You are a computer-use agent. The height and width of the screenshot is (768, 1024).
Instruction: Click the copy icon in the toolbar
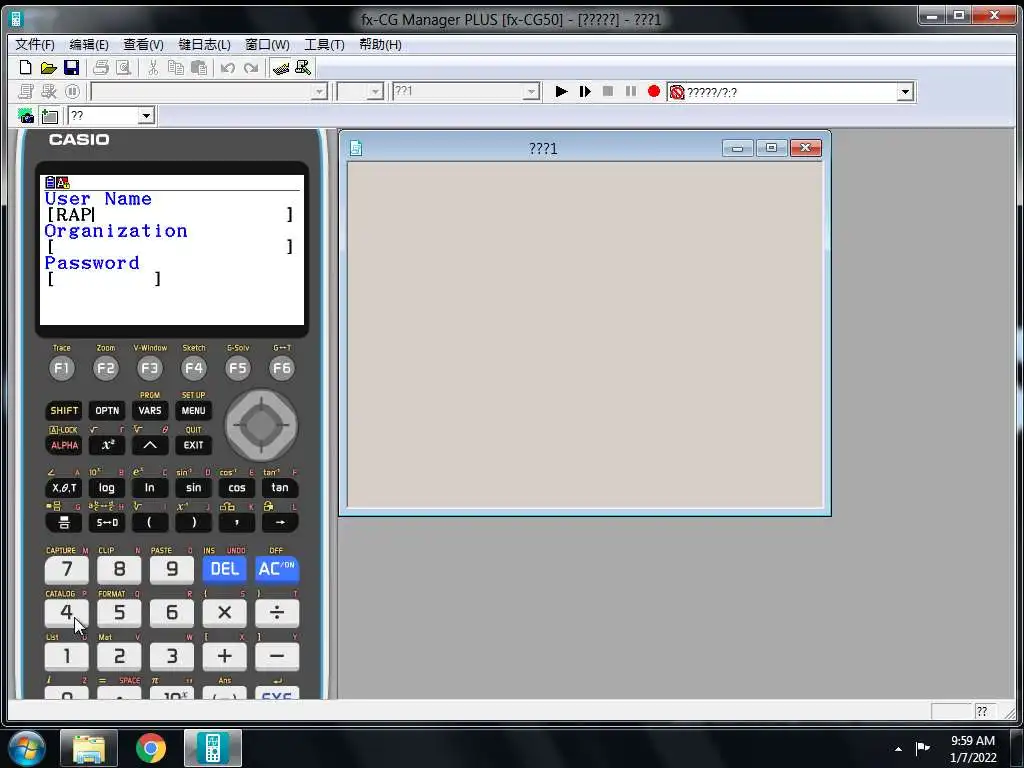176,68
